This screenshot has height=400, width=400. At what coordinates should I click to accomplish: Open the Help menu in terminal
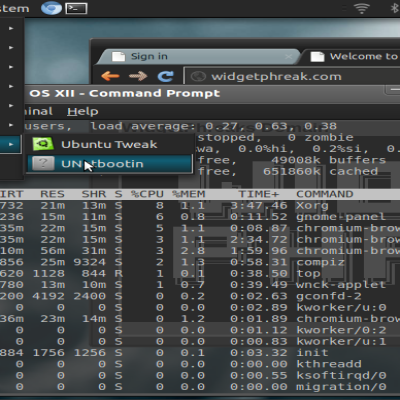point(83,111)
